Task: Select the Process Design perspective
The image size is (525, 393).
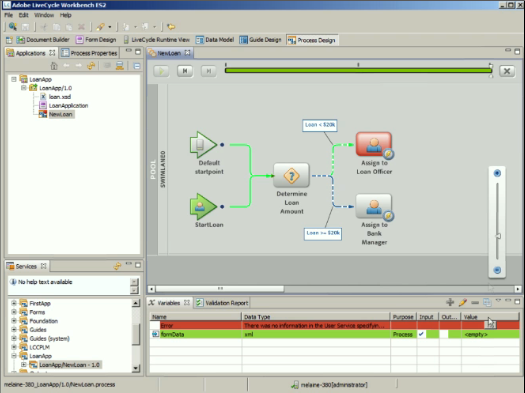Action: [312, 40]
